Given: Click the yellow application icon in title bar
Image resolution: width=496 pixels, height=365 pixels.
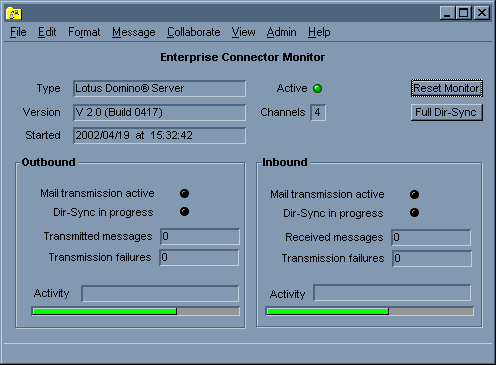Looking at the screenshot, I should click(x=14, y=13).
